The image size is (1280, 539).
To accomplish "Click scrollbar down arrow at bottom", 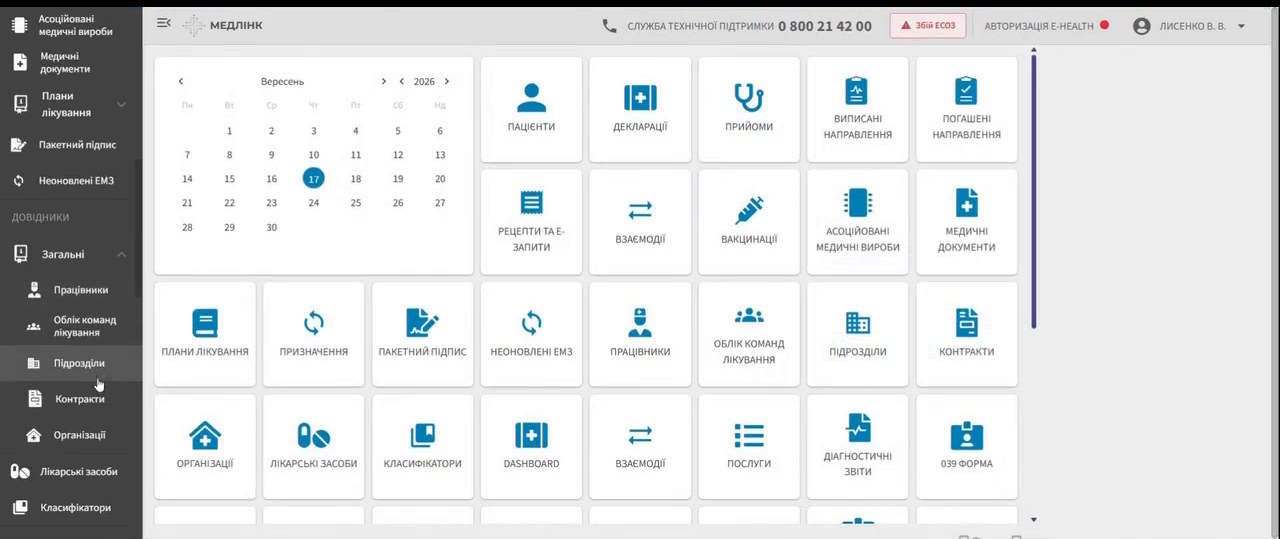I will (x=1033, y=520).
